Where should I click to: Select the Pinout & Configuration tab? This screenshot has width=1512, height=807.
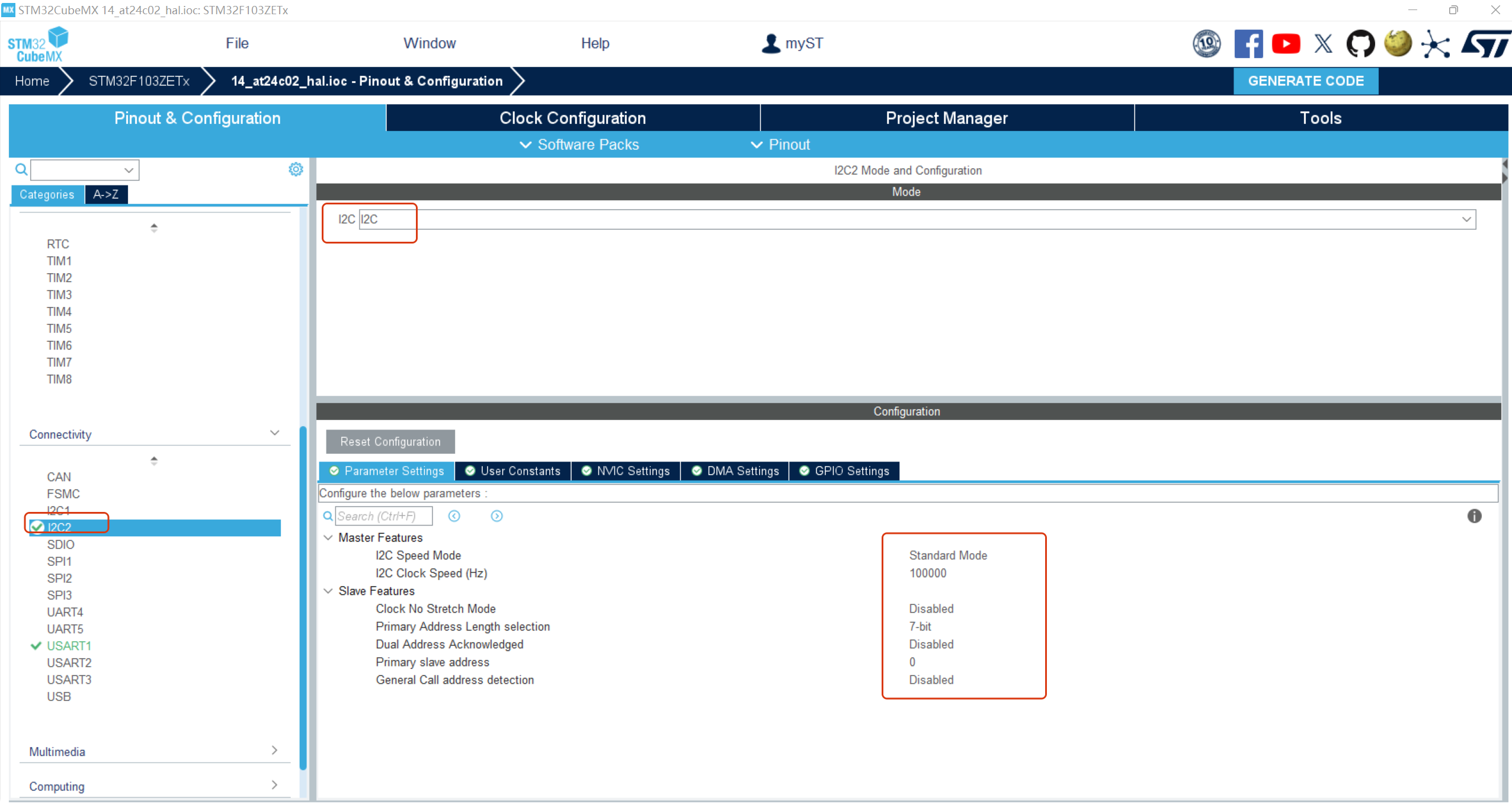[x=197, y=118]
